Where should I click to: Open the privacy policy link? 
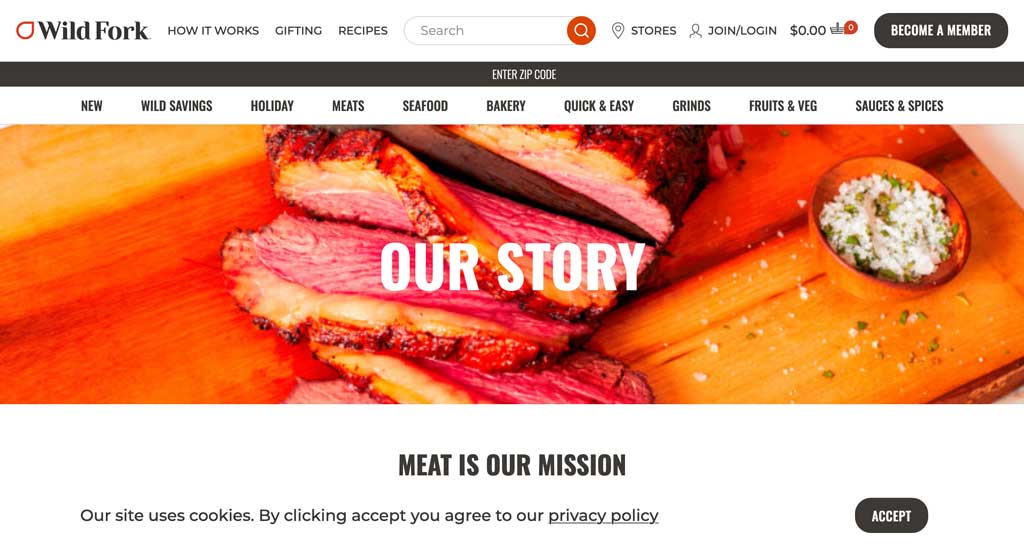pos(603,516)
